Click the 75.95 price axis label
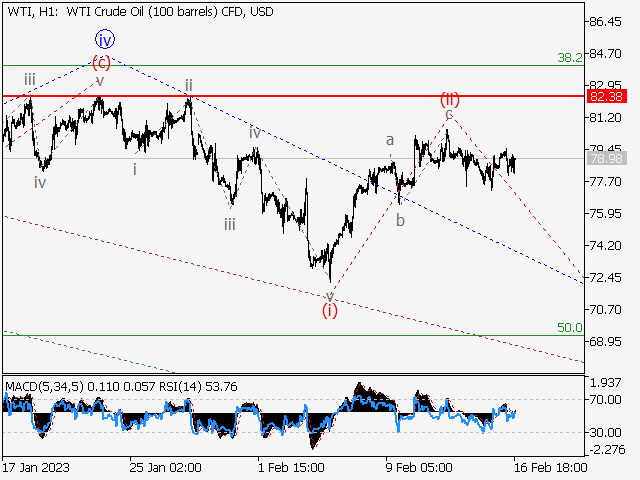Screen dimensions: 640x480 [606, 213]
